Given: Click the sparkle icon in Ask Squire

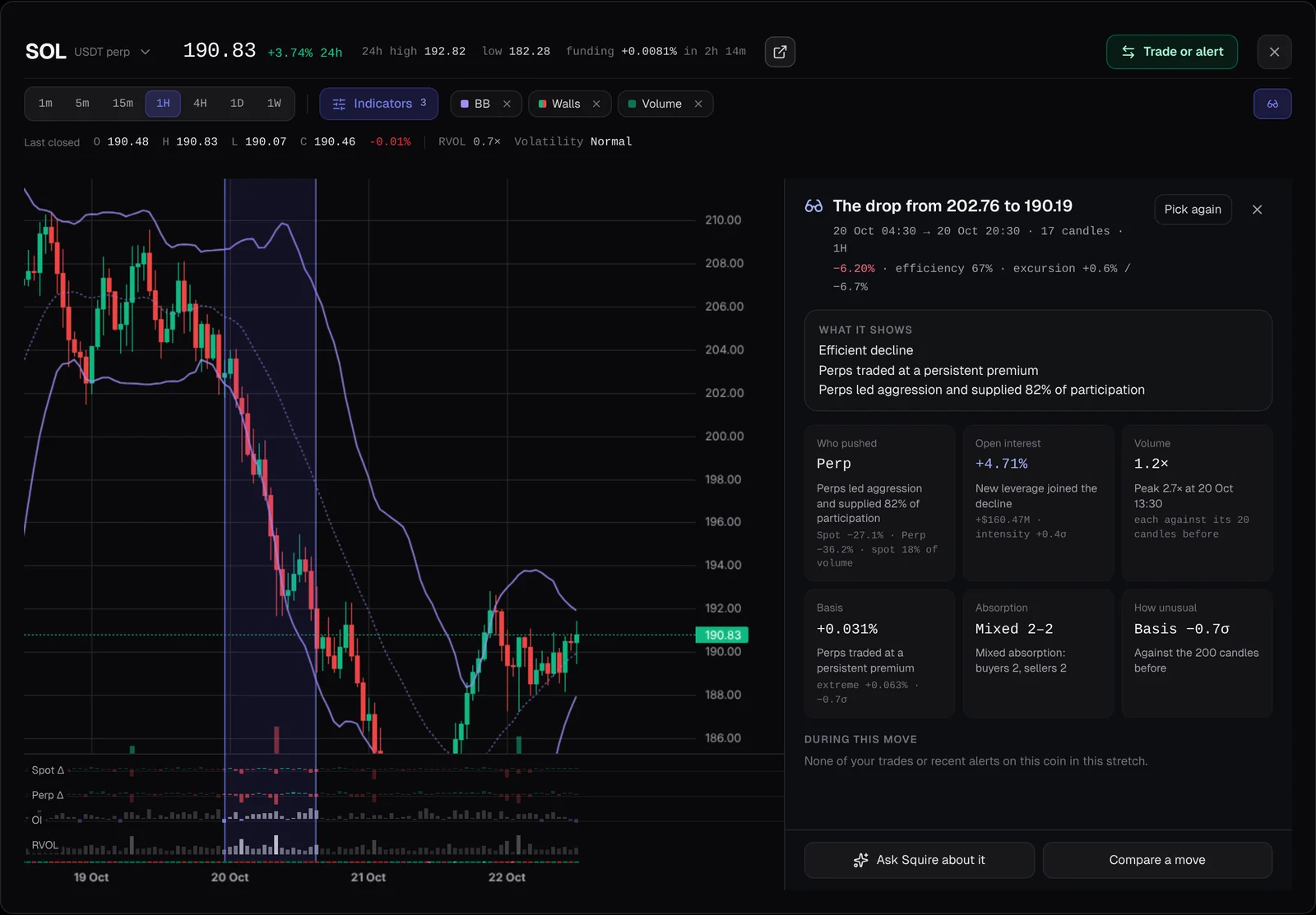Looking at the screenshot, I should click(861, 860).
